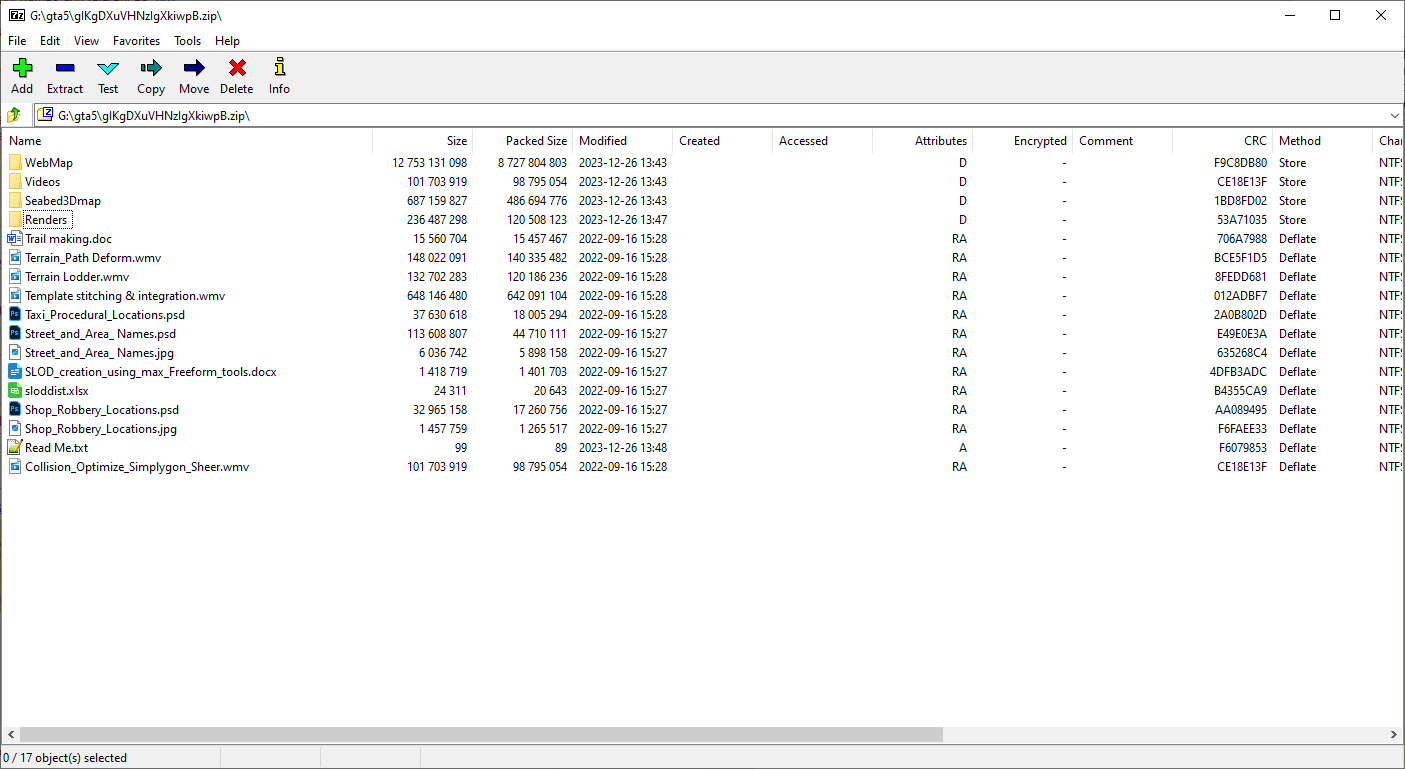Click the Read Me.txt notepad icon

pos(15,447)
